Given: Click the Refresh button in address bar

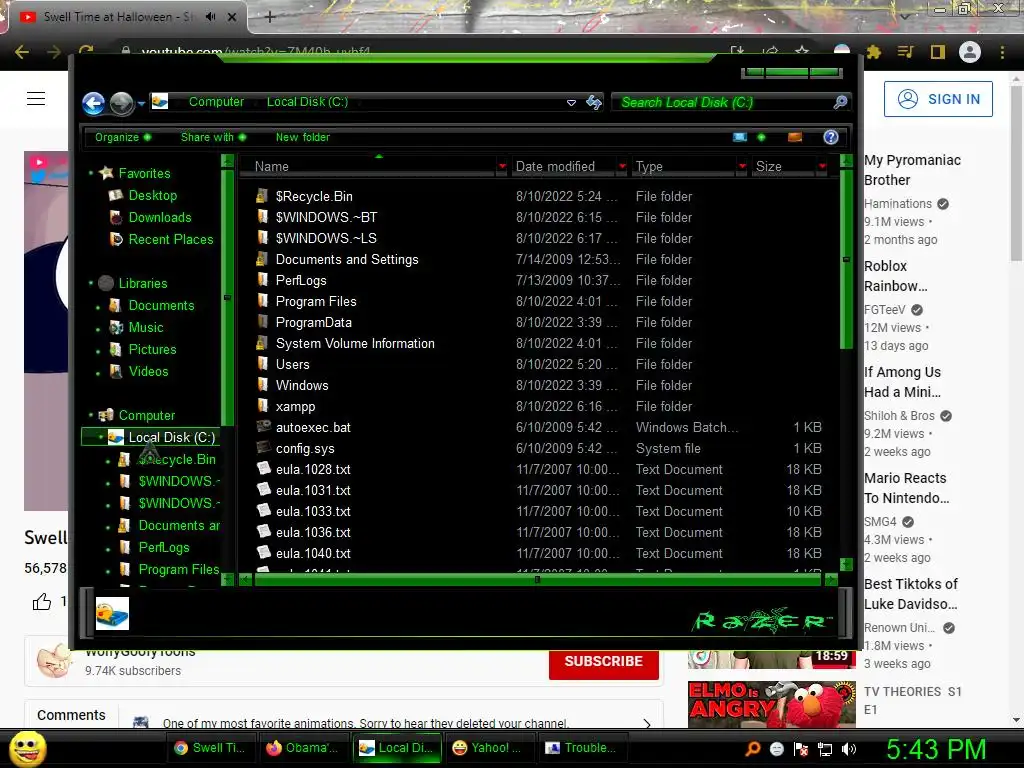Looking at the screenshot, I should coord(594,102).
